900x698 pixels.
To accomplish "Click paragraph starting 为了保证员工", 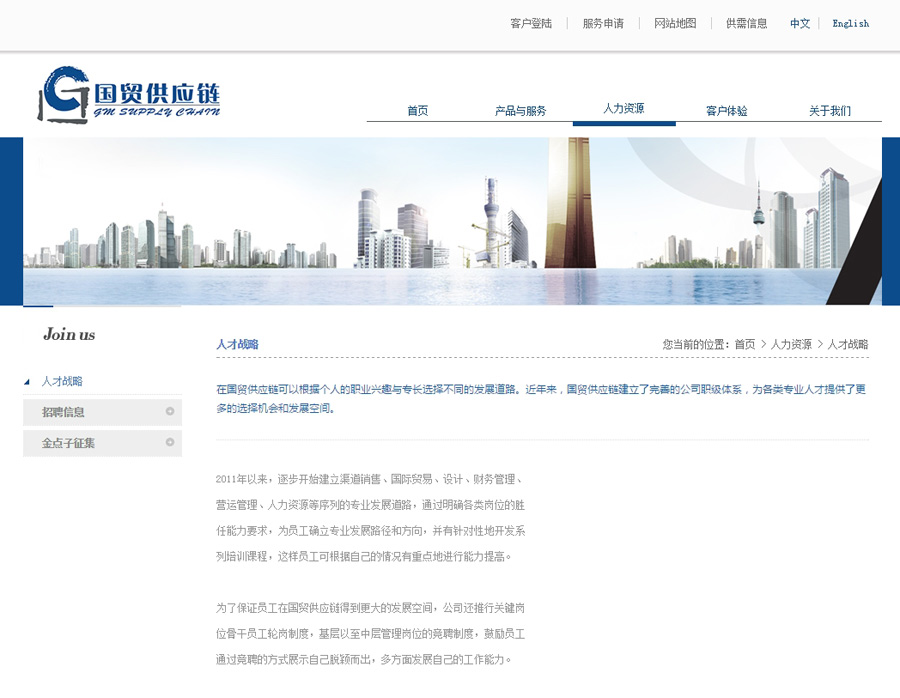I will [x=370, y=634].
